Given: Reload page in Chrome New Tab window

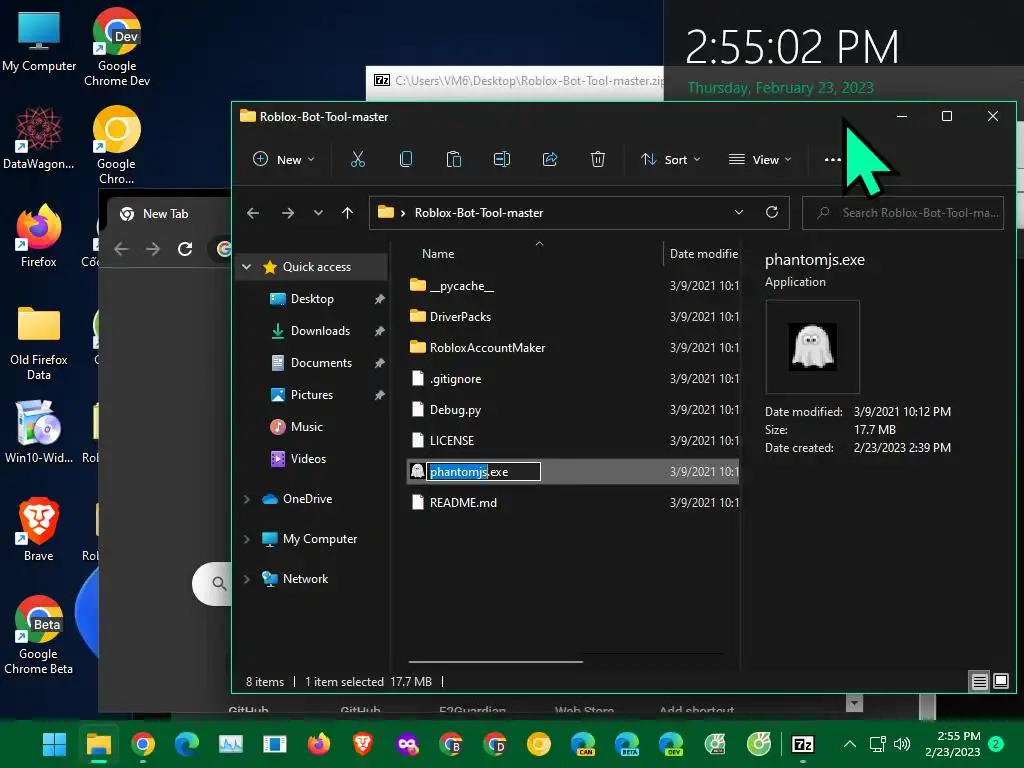Looking at the screenshot, I should click(x=185, y=249).
